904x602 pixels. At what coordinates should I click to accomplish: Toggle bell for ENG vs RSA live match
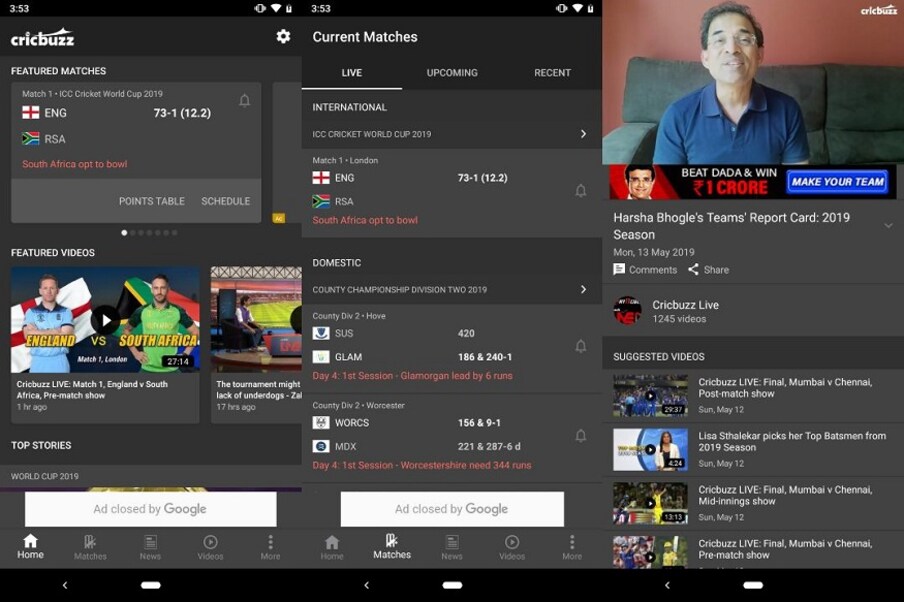coord(581,190)
